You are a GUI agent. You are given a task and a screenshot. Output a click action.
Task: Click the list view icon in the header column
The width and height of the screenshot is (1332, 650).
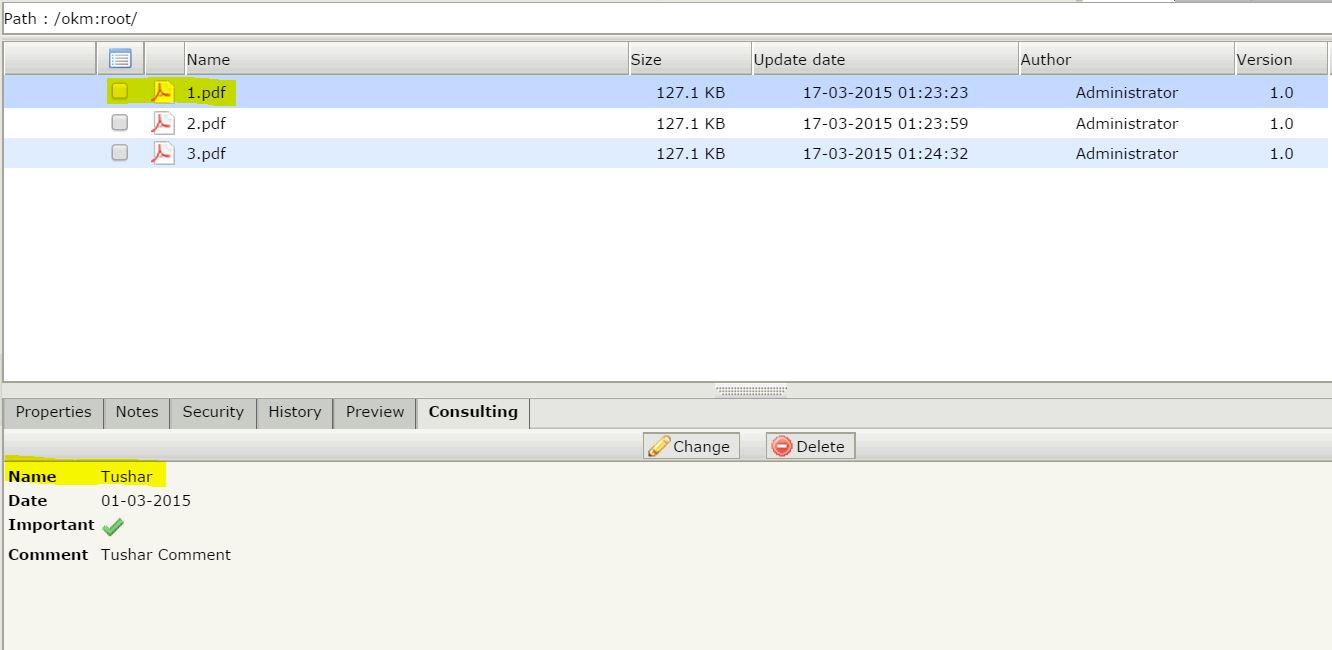click(x=119, y=58)
